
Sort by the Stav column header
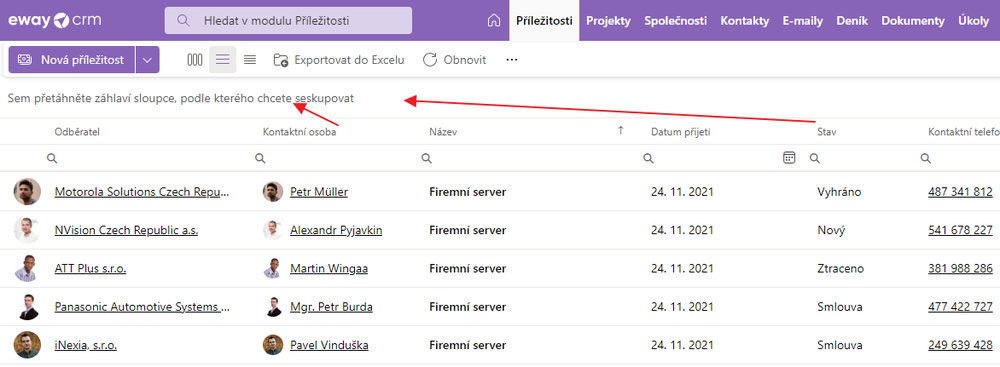click(827, 132)
